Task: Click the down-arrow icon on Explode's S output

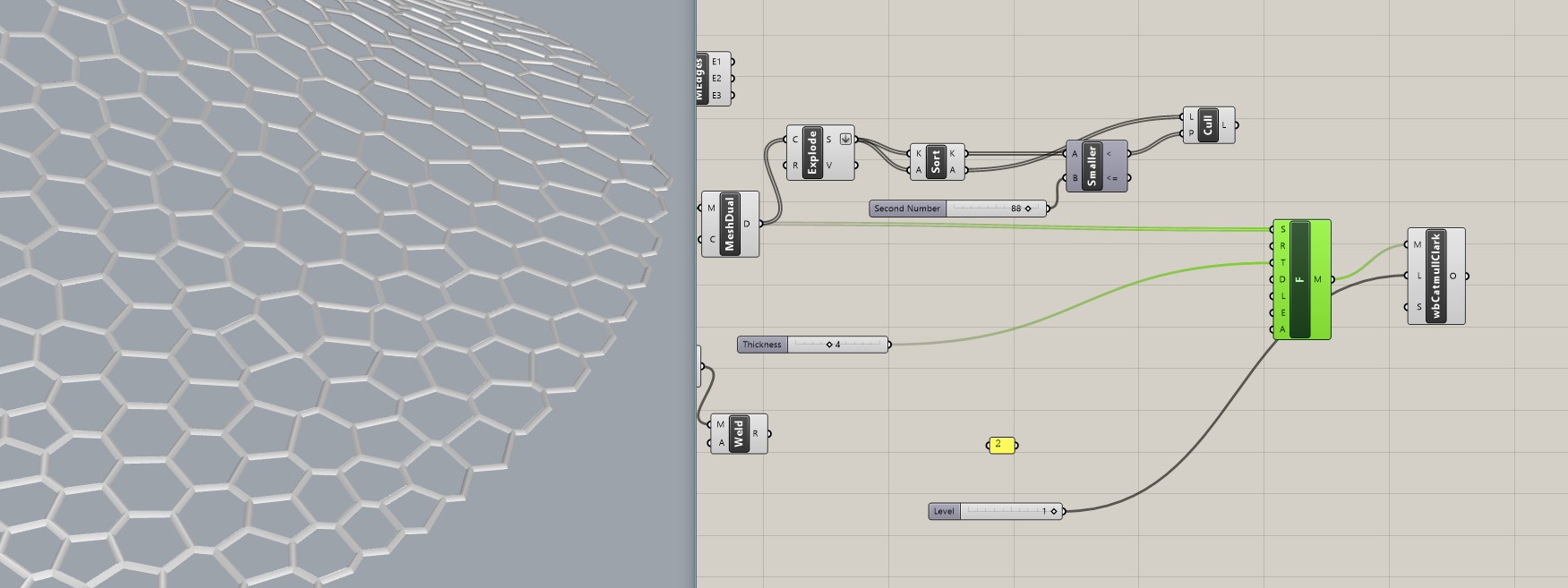Action: coord(844,140)
